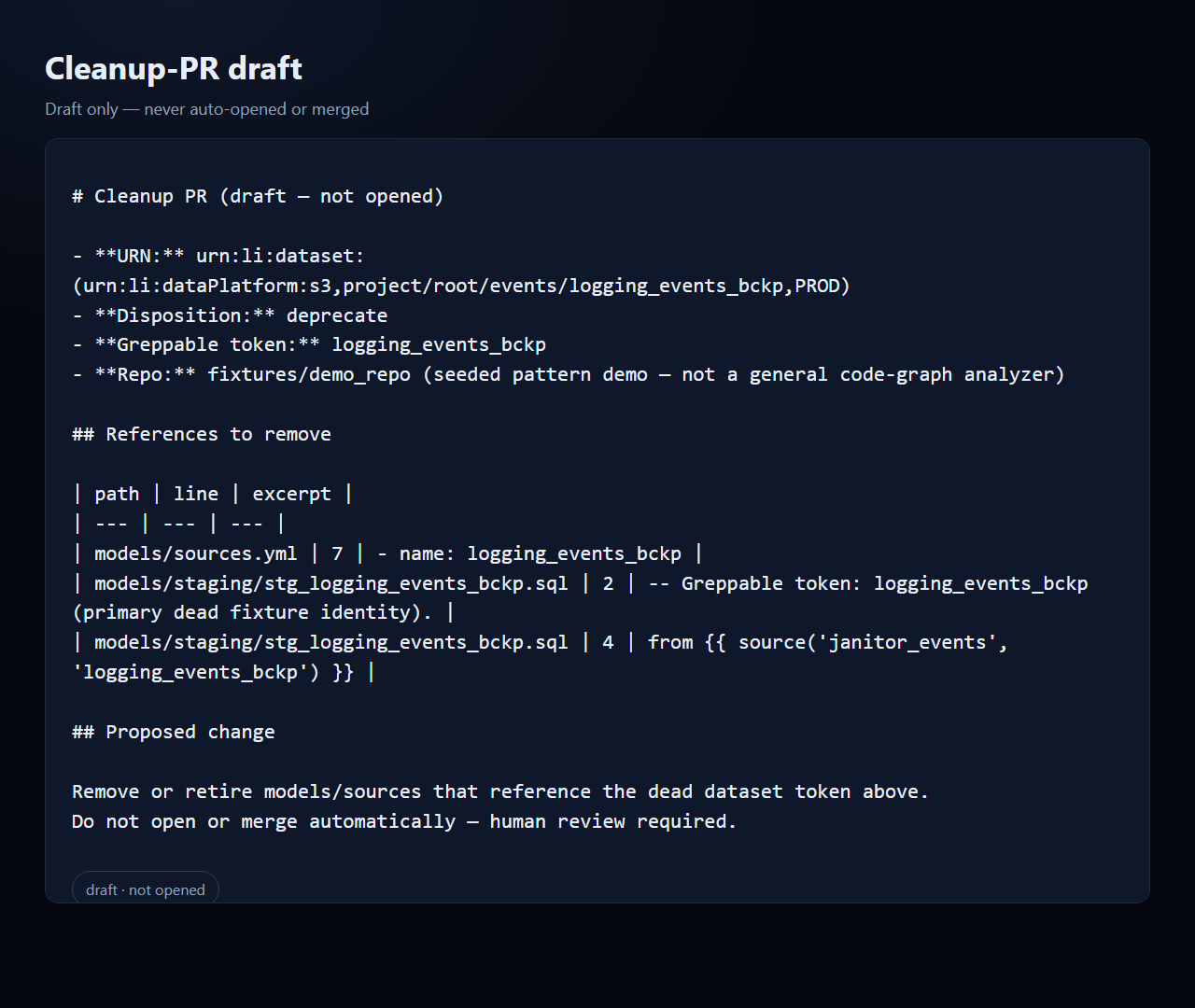
Task: Click the 'path | line | excerpt' table header
Action: click(213, 494)
